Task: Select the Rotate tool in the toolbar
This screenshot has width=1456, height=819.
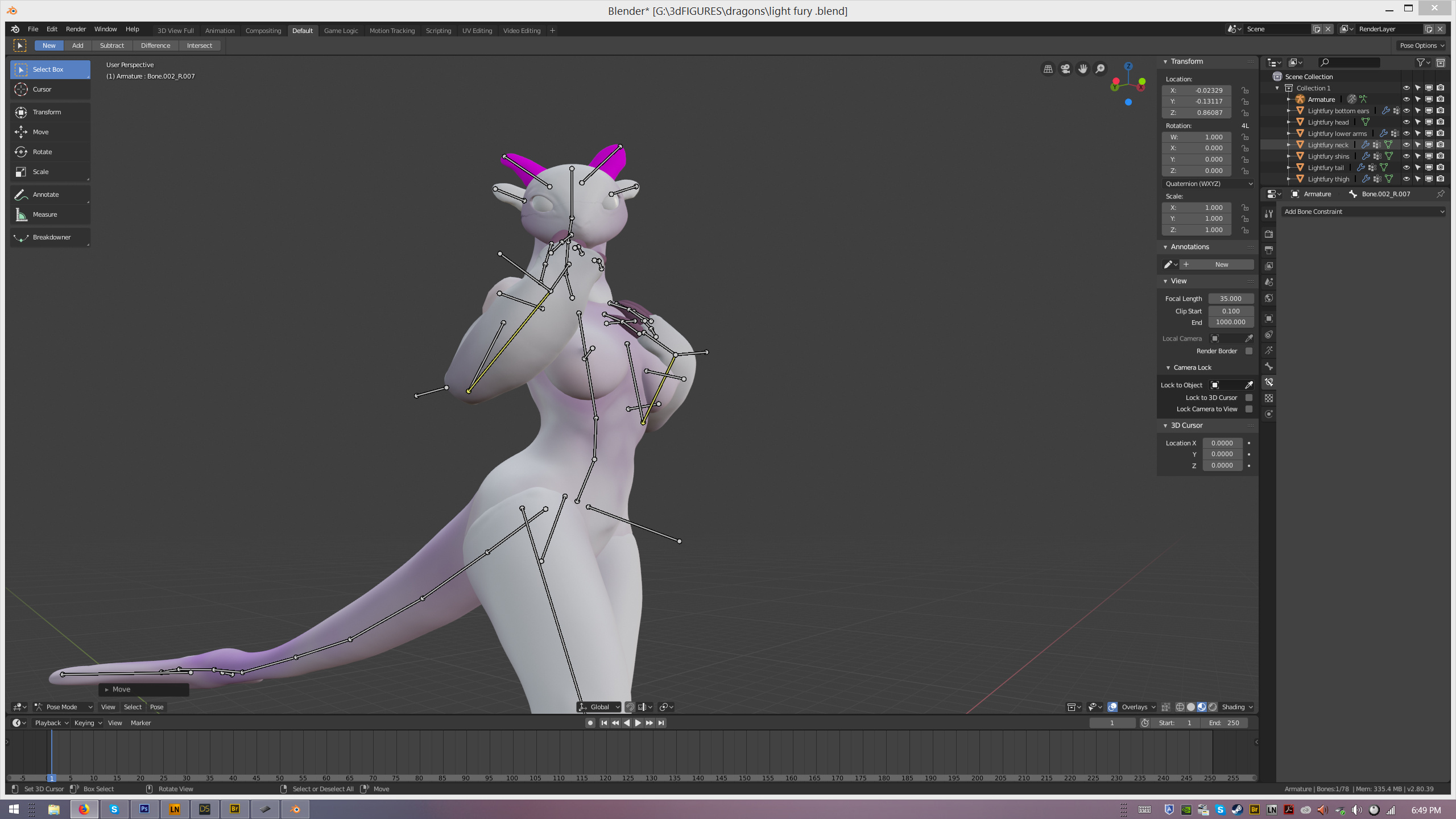Action: (x=42, y=152)
